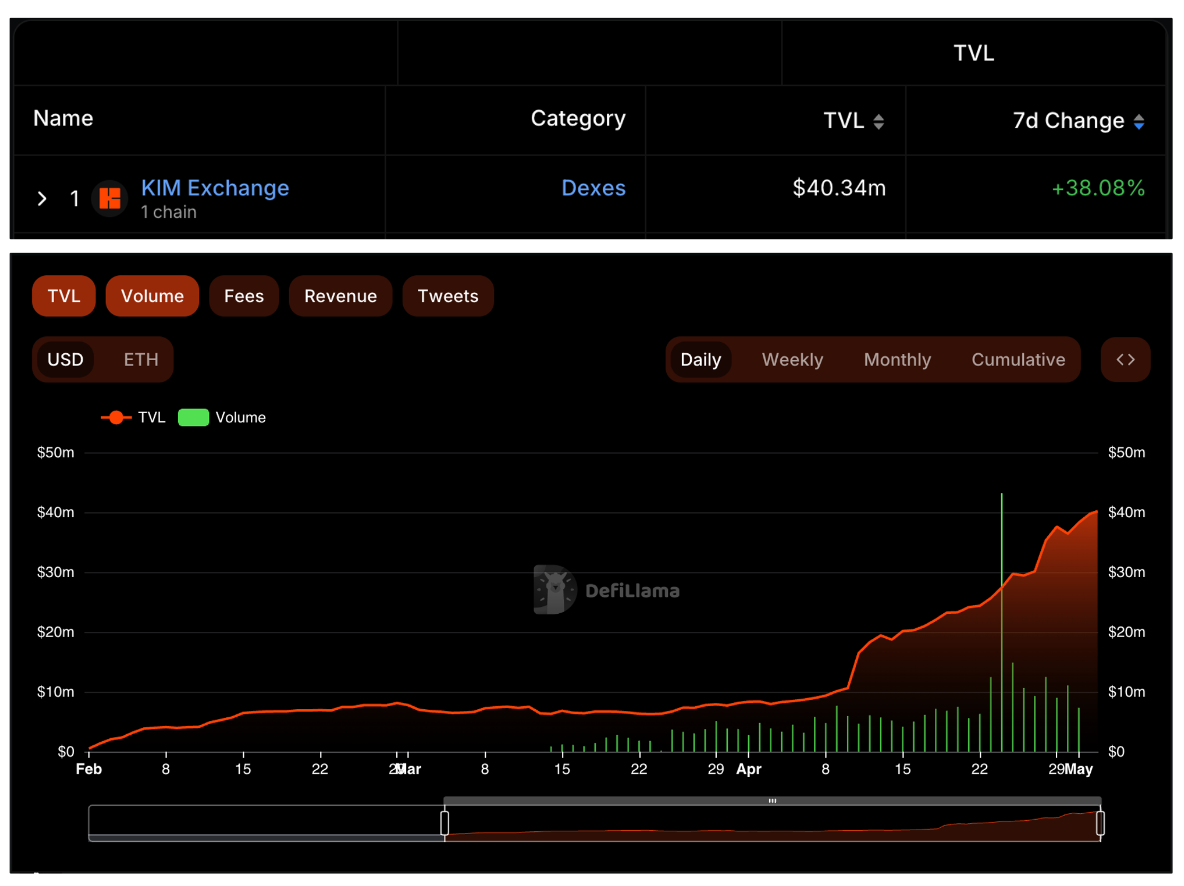Switch to the Monthly interval tab
This screenshot has height=886, width=1184.
(897, 360)
